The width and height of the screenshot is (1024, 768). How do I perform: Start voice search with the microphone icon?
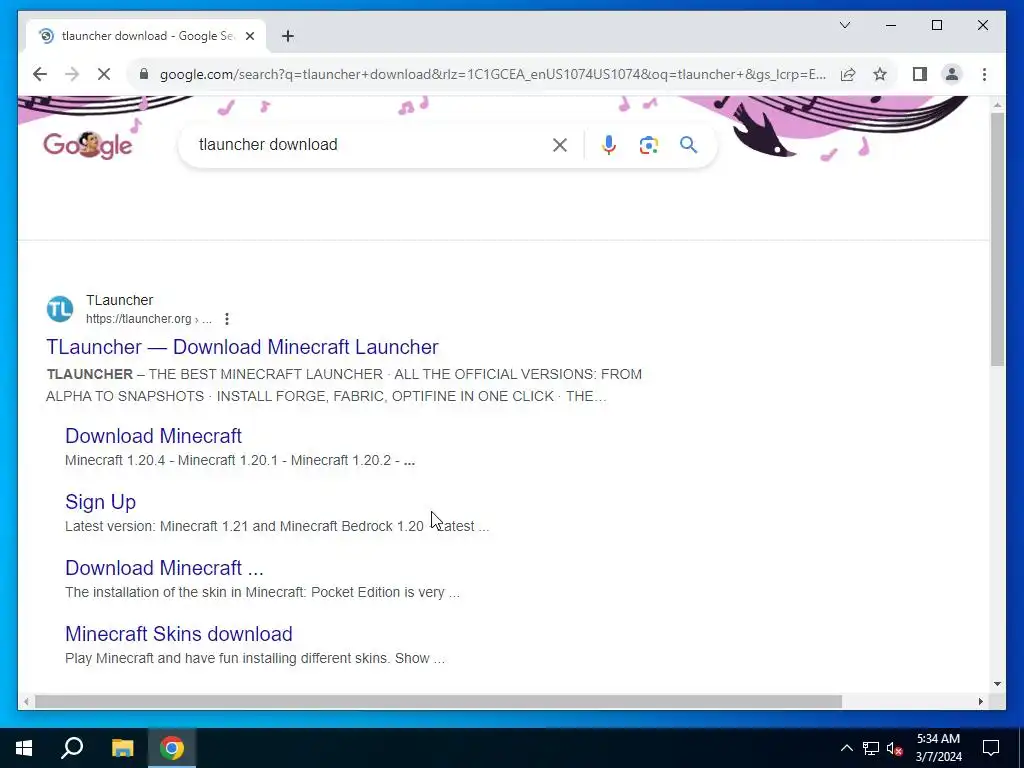point(609,145)
